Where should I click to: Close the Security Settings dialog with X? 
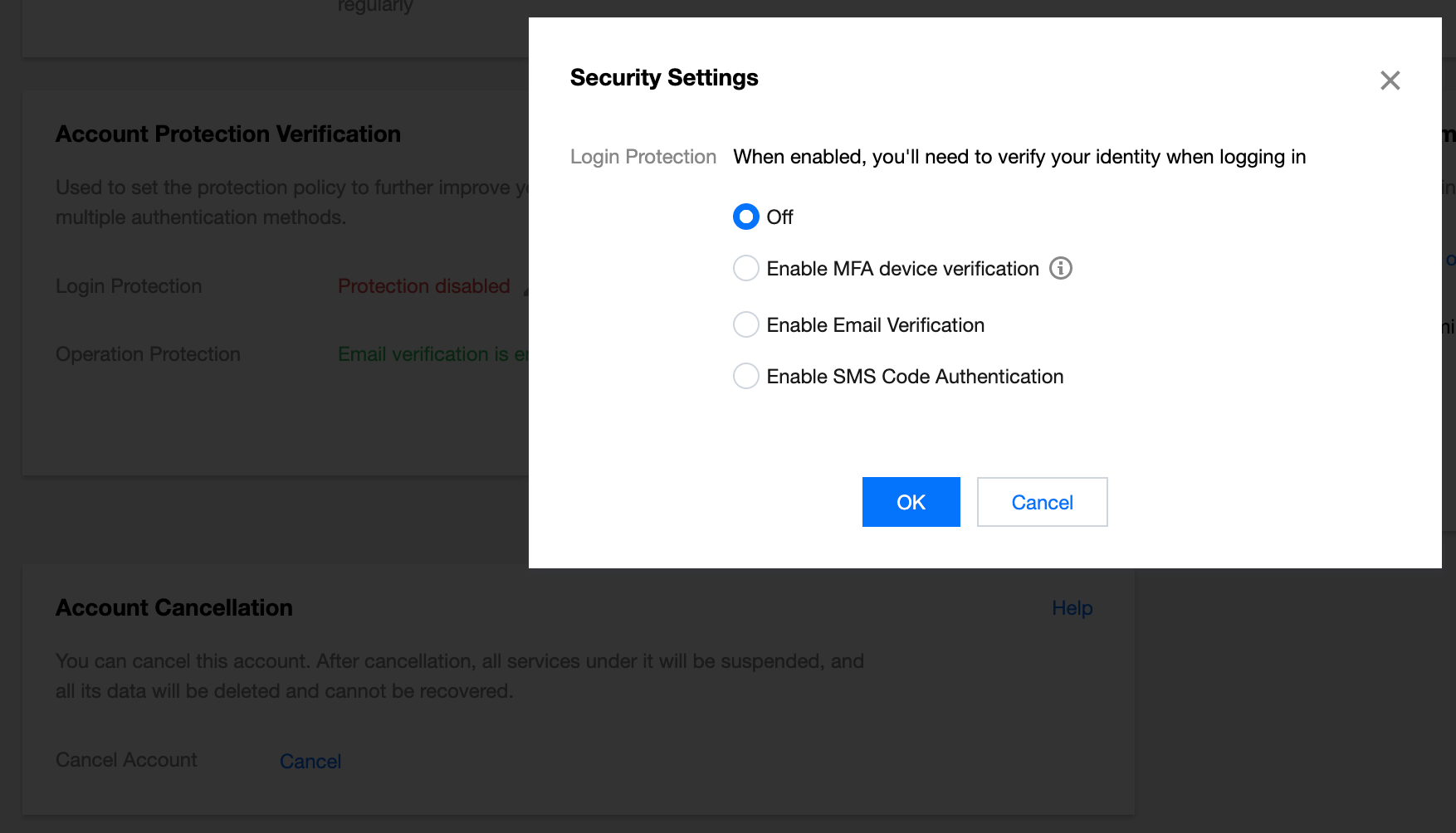(x=1390, y=80)
